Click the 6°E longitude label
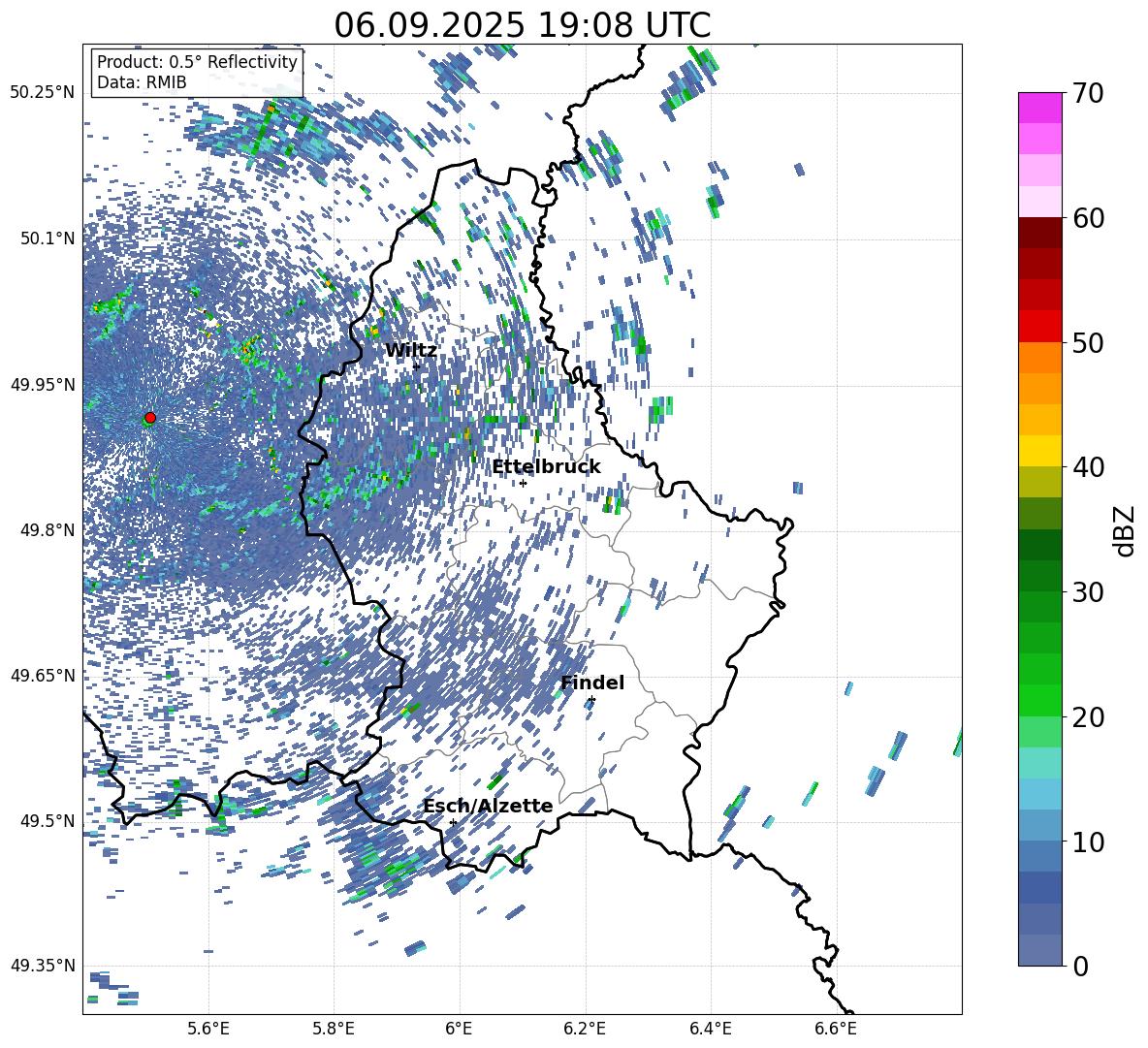The height and width of the screenshot is (1048, 1148). coord(459,1030)
